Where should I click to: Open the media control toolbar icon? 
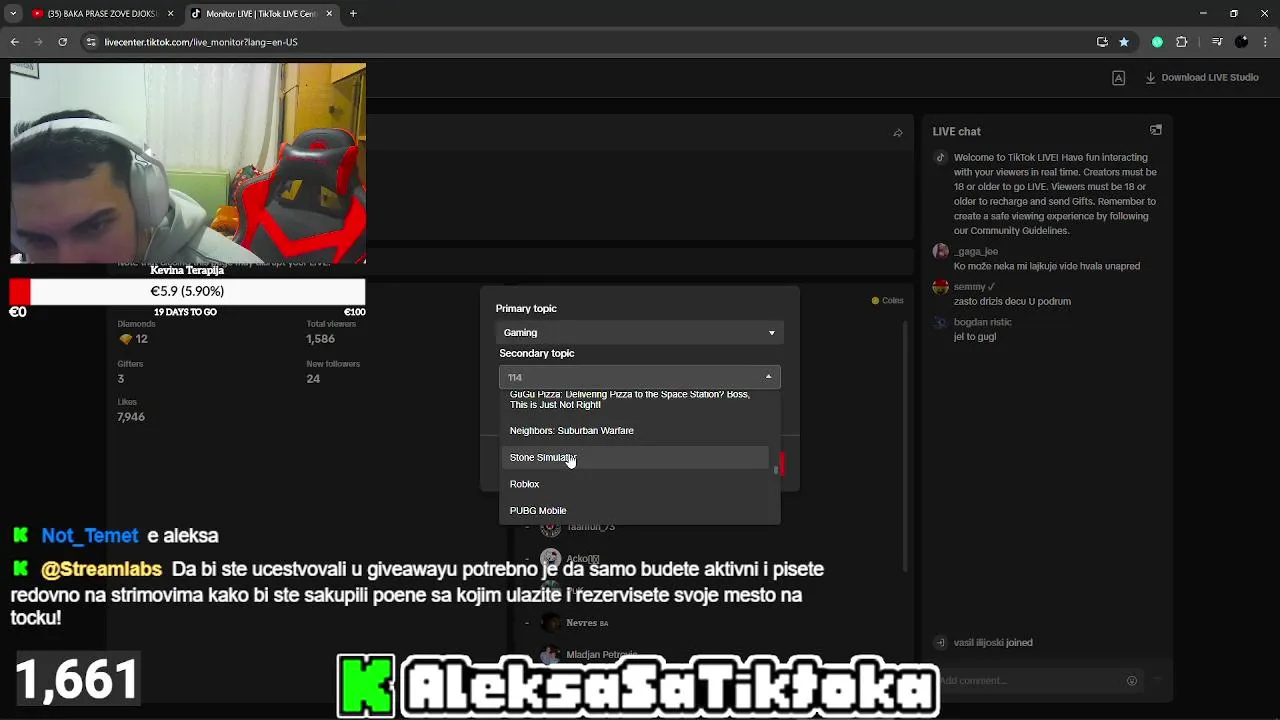pyautogui.click(x=1217, y=42)
